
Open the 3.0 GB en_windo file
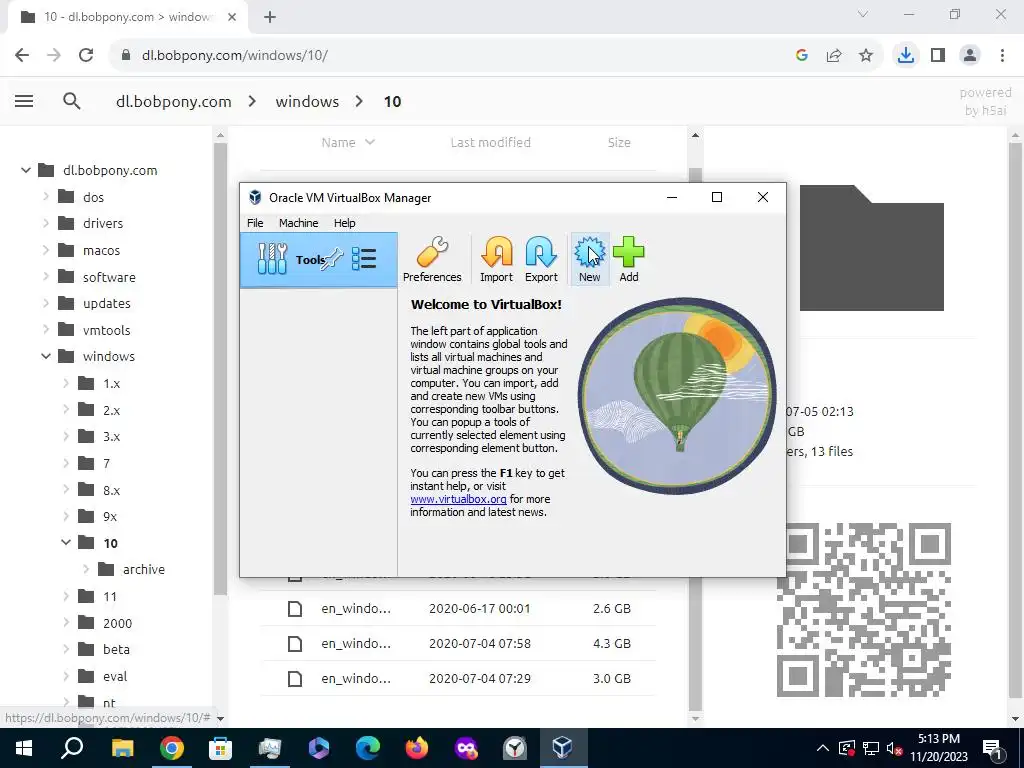458,678
